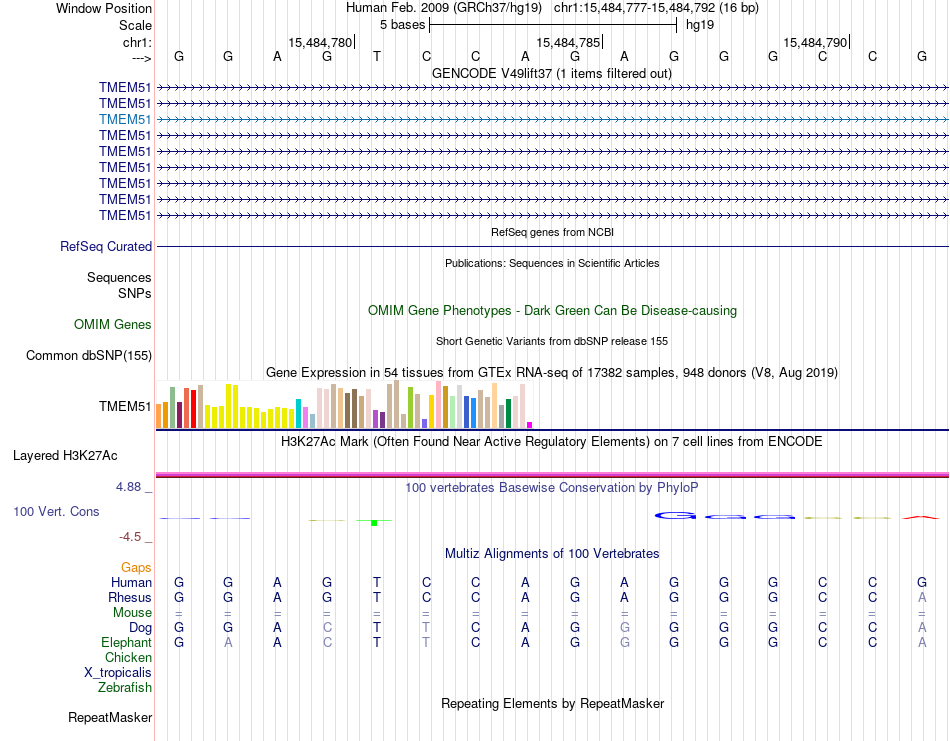
Task: Click Repeating Elements by RepeatMasker title
Action: click(552, 703)
